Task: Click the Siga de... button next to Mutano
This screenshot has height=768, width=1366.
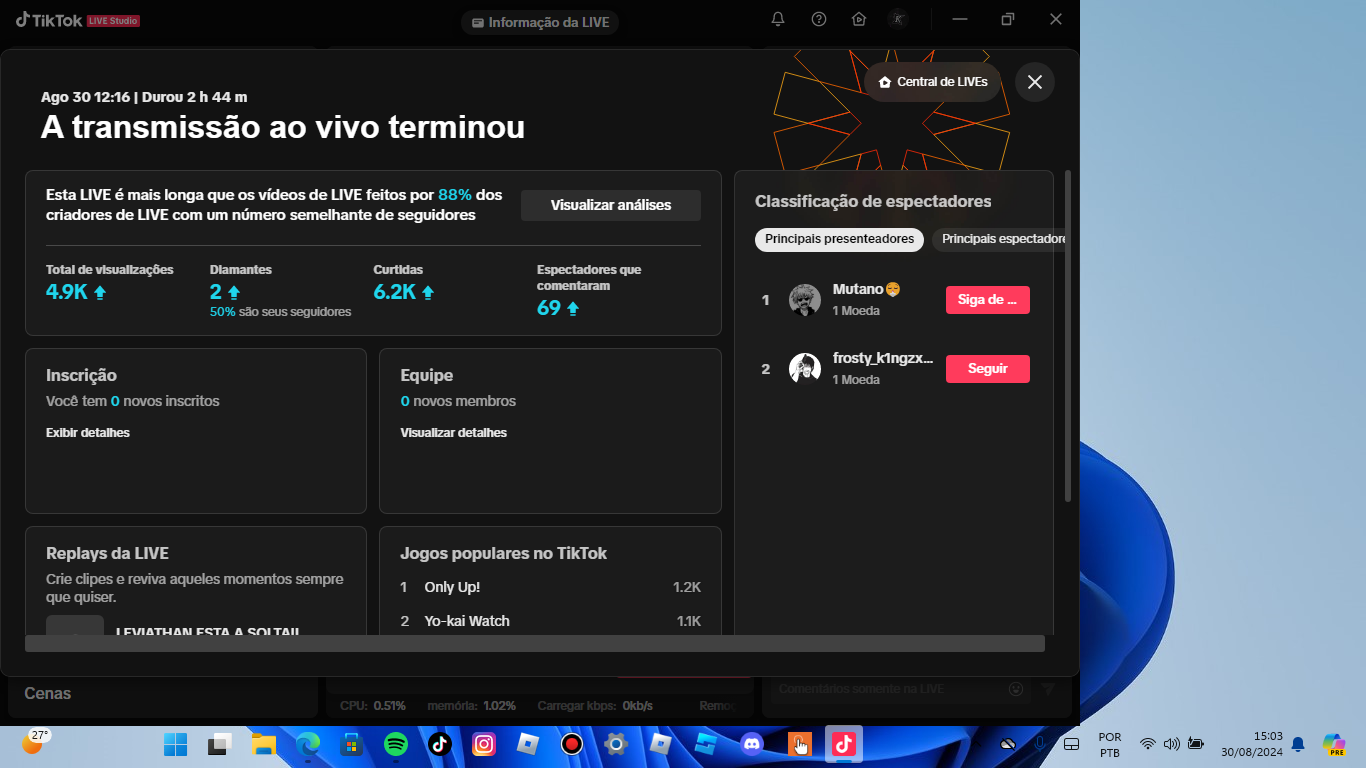Action: tap(987, 300)
